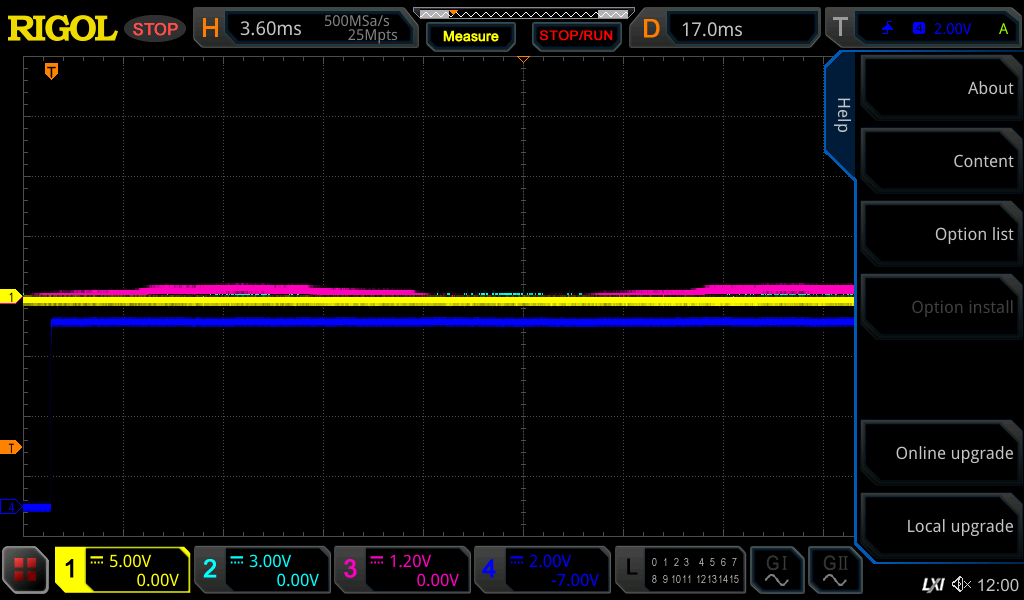Click the orange trigger level marker T
Image resolution: width=1024 pixels, height=600 pixels.
tap(11, 447)
